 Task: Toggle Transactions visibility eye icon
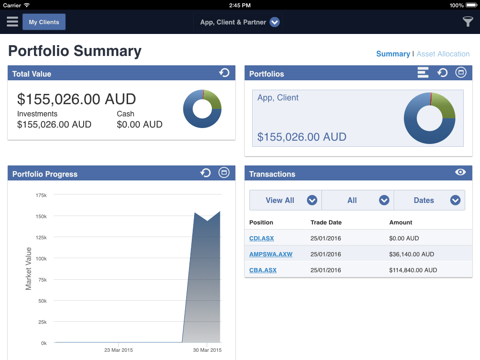460,172
